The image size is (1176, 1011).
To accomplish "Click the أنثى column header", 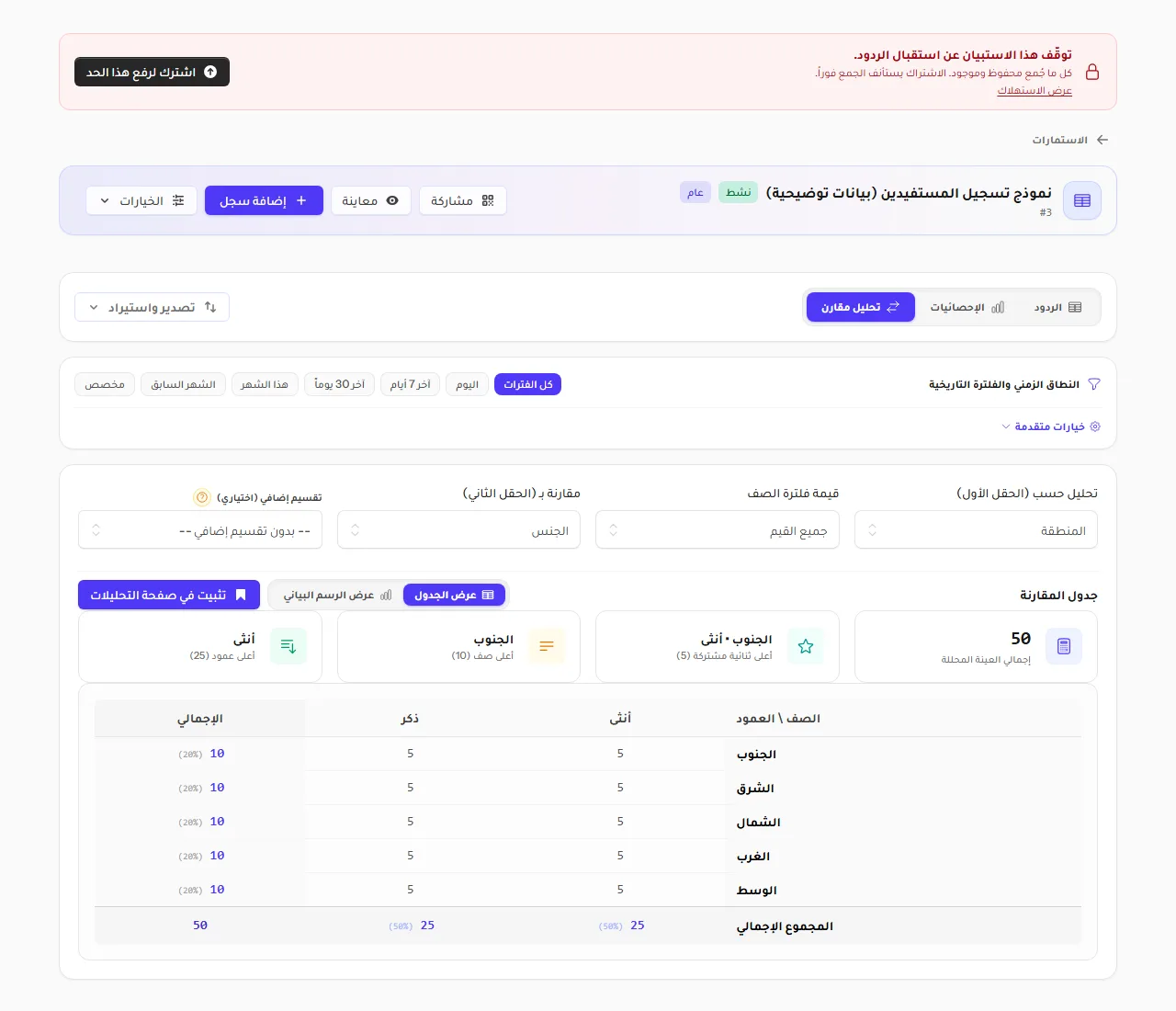I will [620, 718].
